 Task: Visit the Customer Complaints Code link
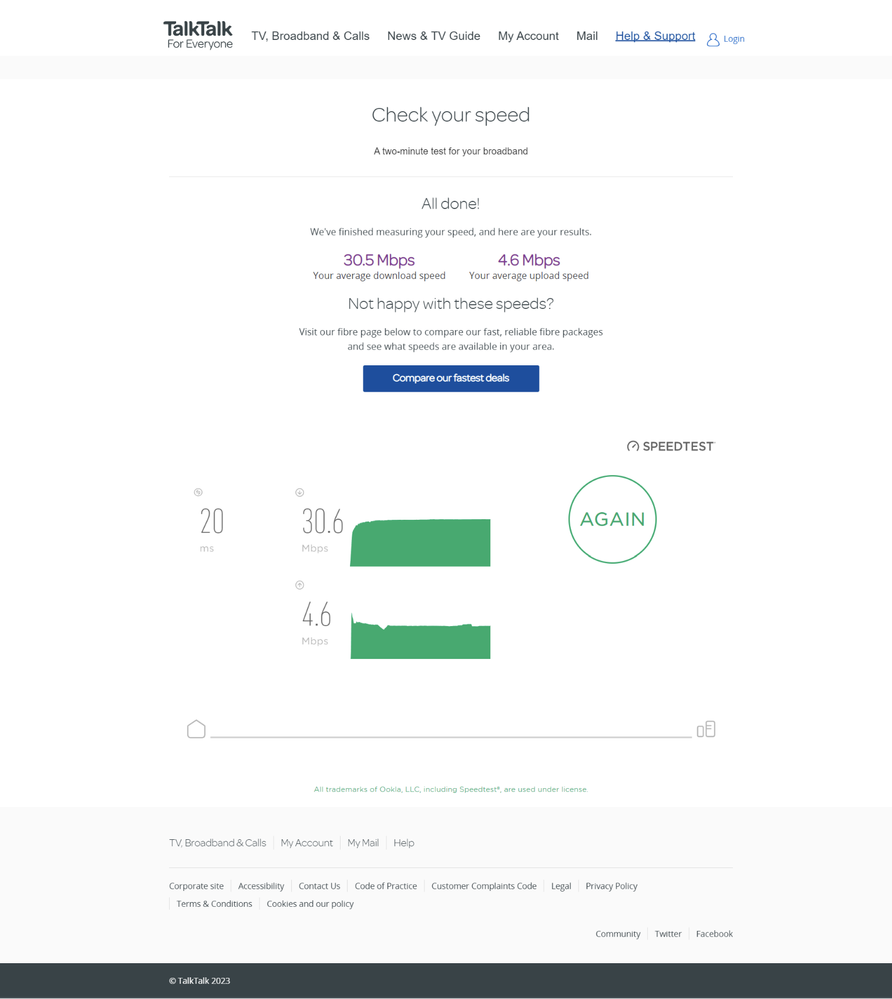pos(484,886)
